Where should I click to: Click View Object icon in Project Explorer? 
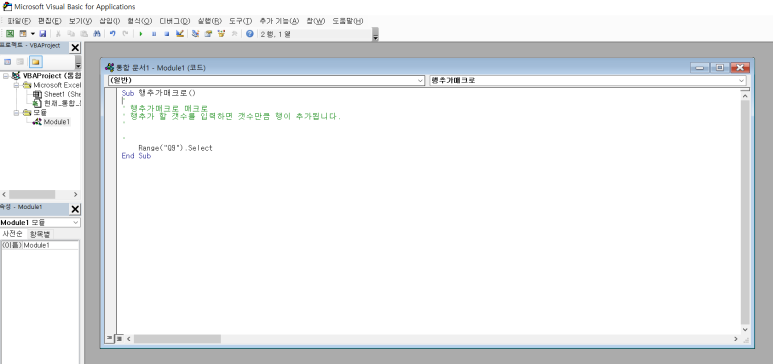pyautogui.click(x=20, y=62)
